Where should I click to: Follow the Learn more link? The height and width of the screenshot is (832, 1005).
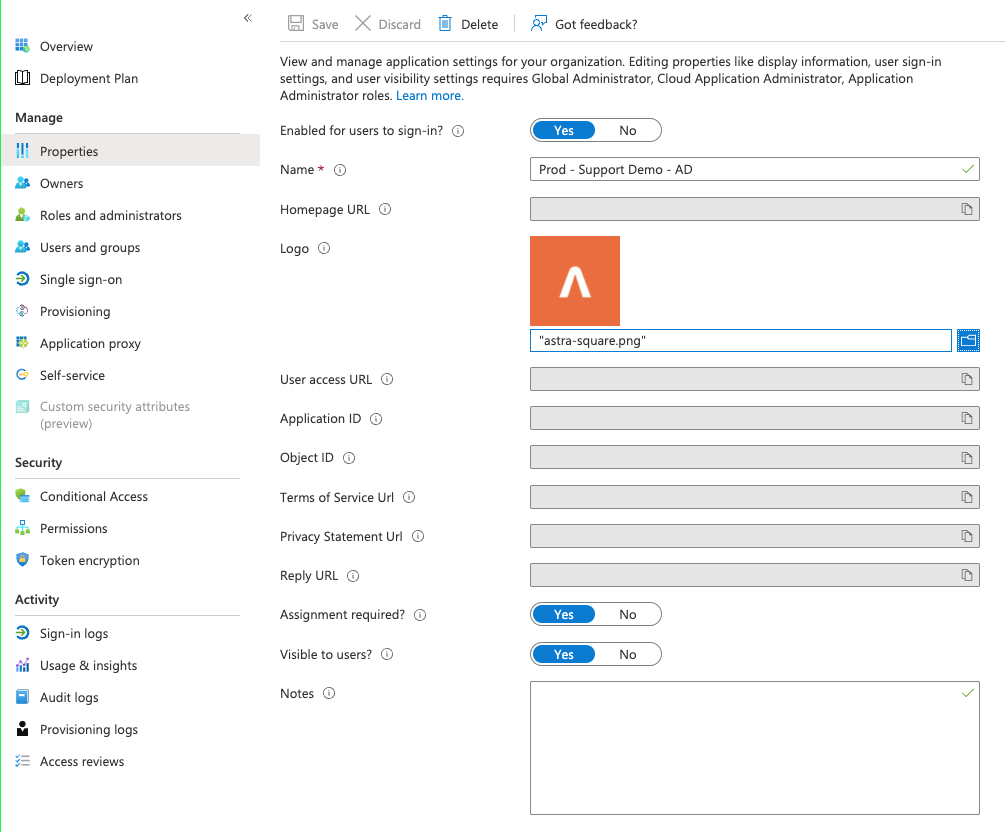click(x=429, y=96)
